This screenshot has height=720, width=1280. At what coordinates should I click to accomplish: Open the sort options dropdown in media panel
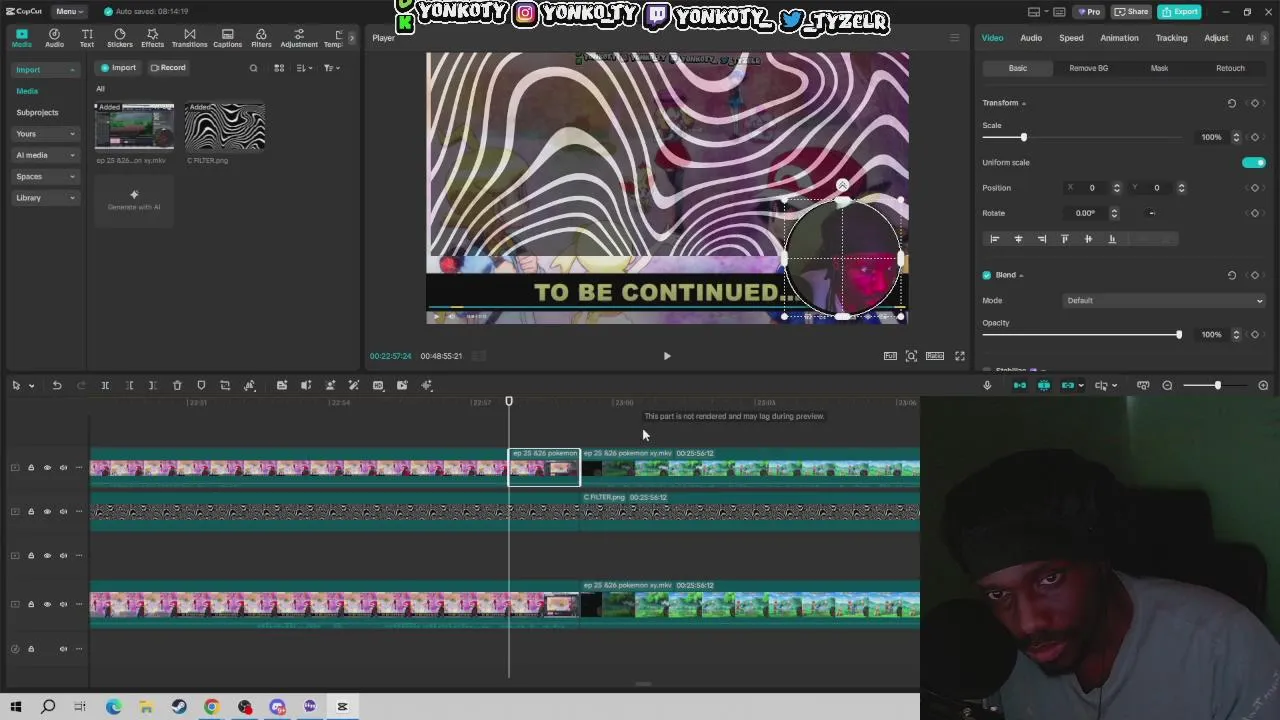[x=304, y=68]
